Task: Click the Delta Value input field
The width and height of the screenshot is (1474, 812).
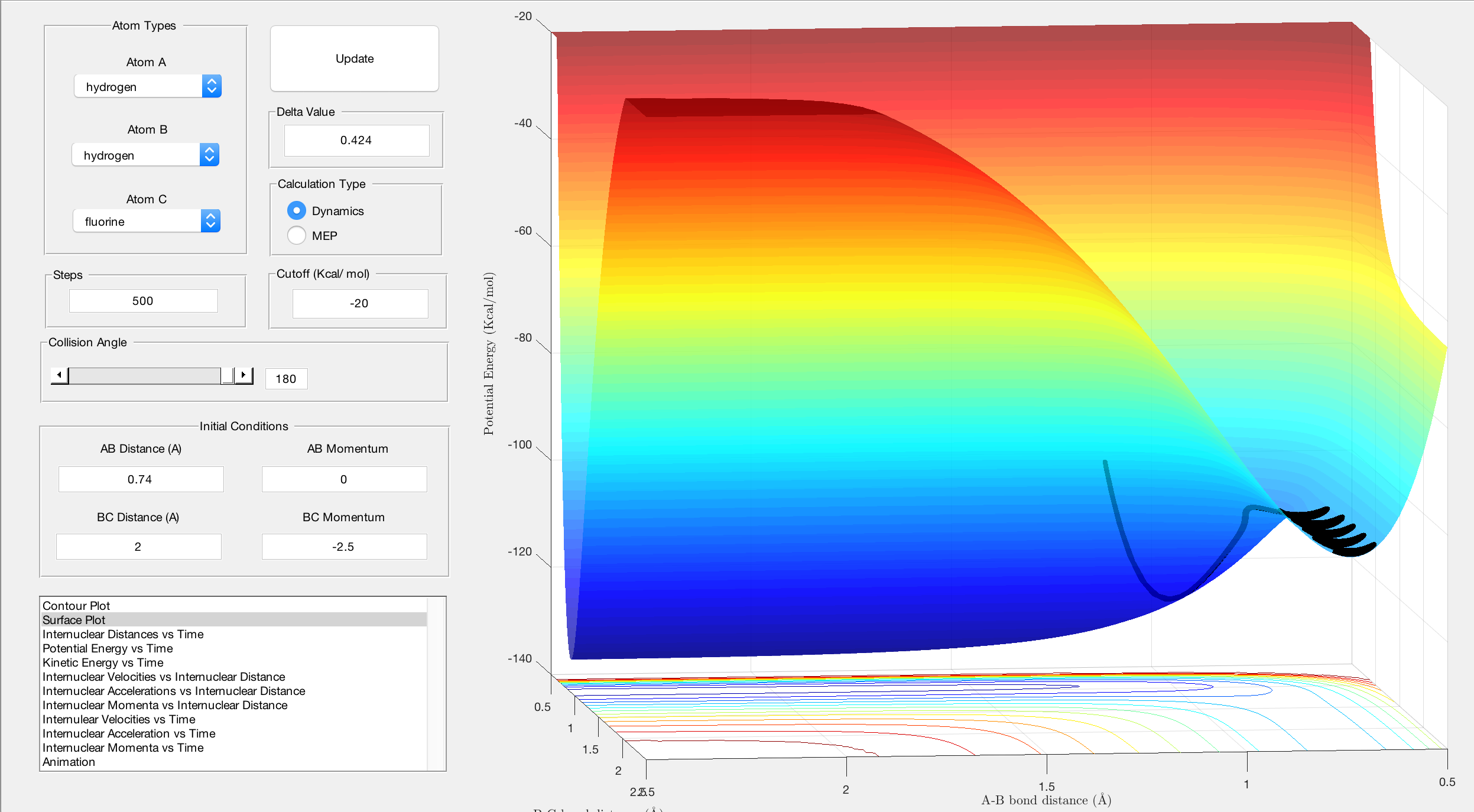Action: click(356, 140)
